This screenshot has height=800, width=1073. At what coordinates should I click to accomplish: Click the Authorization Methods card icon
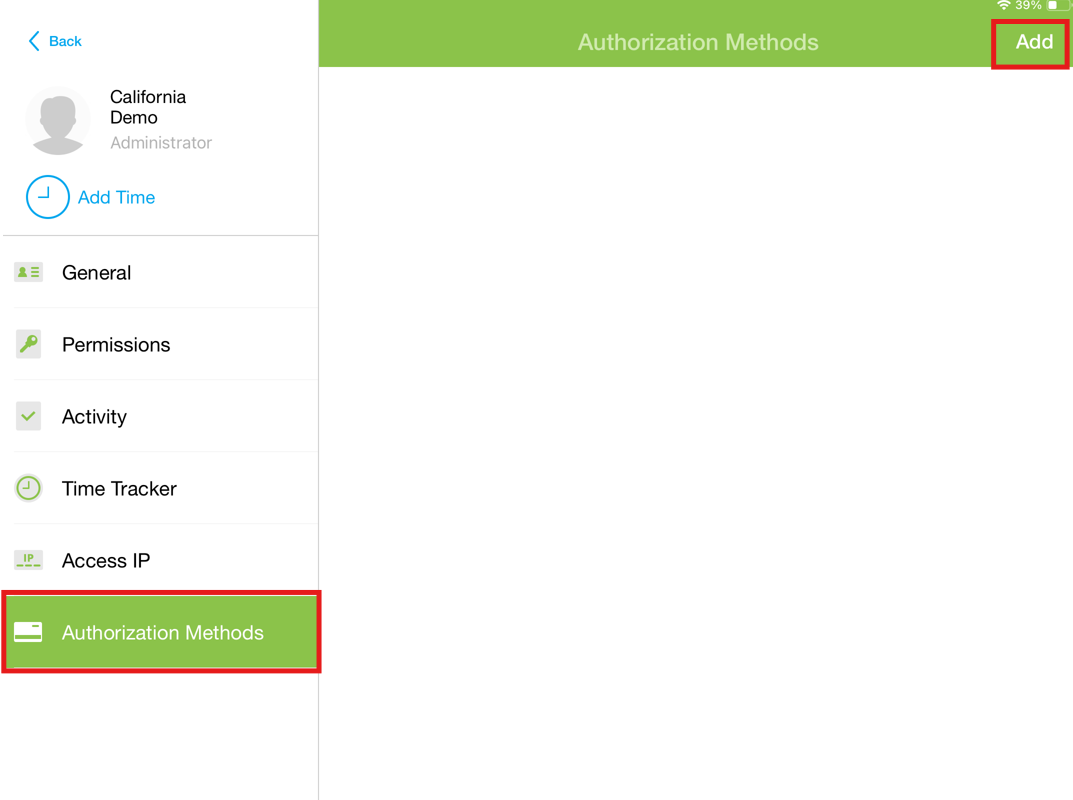pos(28,632)
